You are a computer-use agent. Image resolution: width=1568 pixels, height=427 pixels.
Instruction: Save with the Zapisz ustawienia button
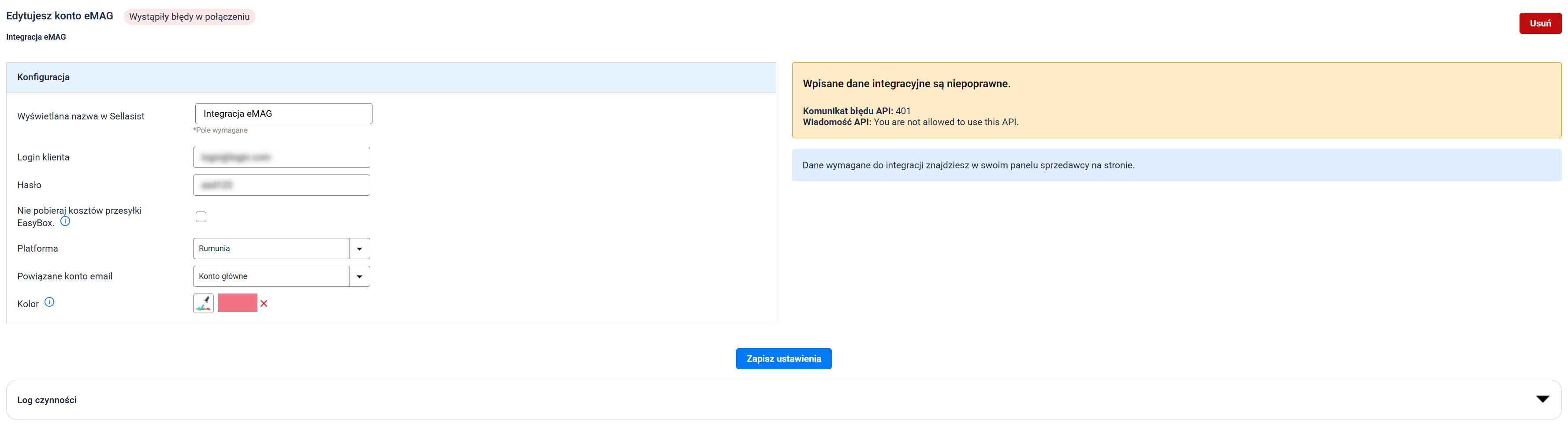tap(783, 358)
